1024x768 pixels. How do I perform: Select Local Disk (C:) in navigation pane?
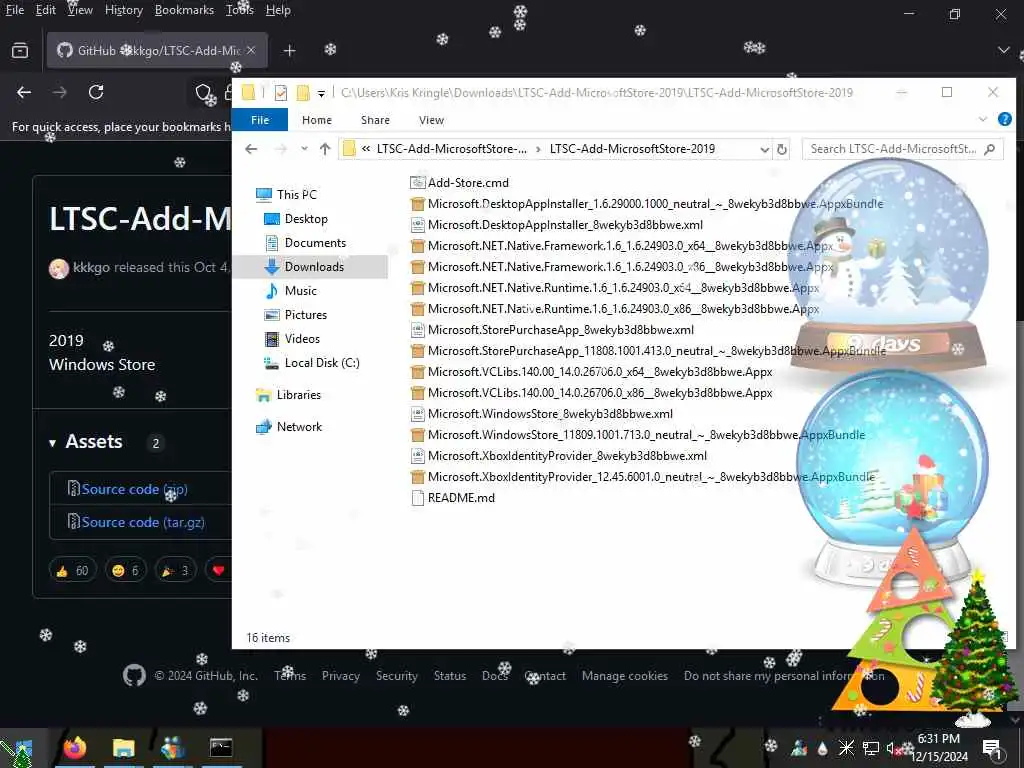312,362
